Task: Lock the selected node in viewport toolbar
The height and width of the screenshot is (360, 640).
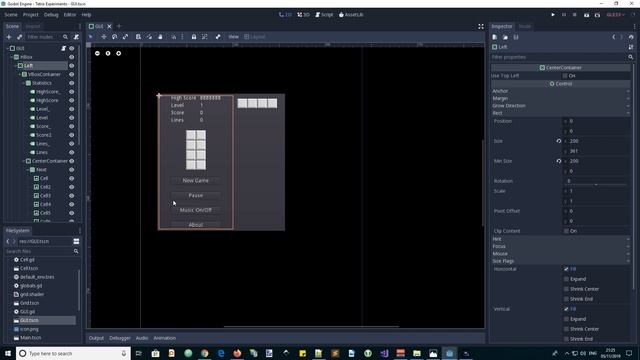Action: click(194, 37)
